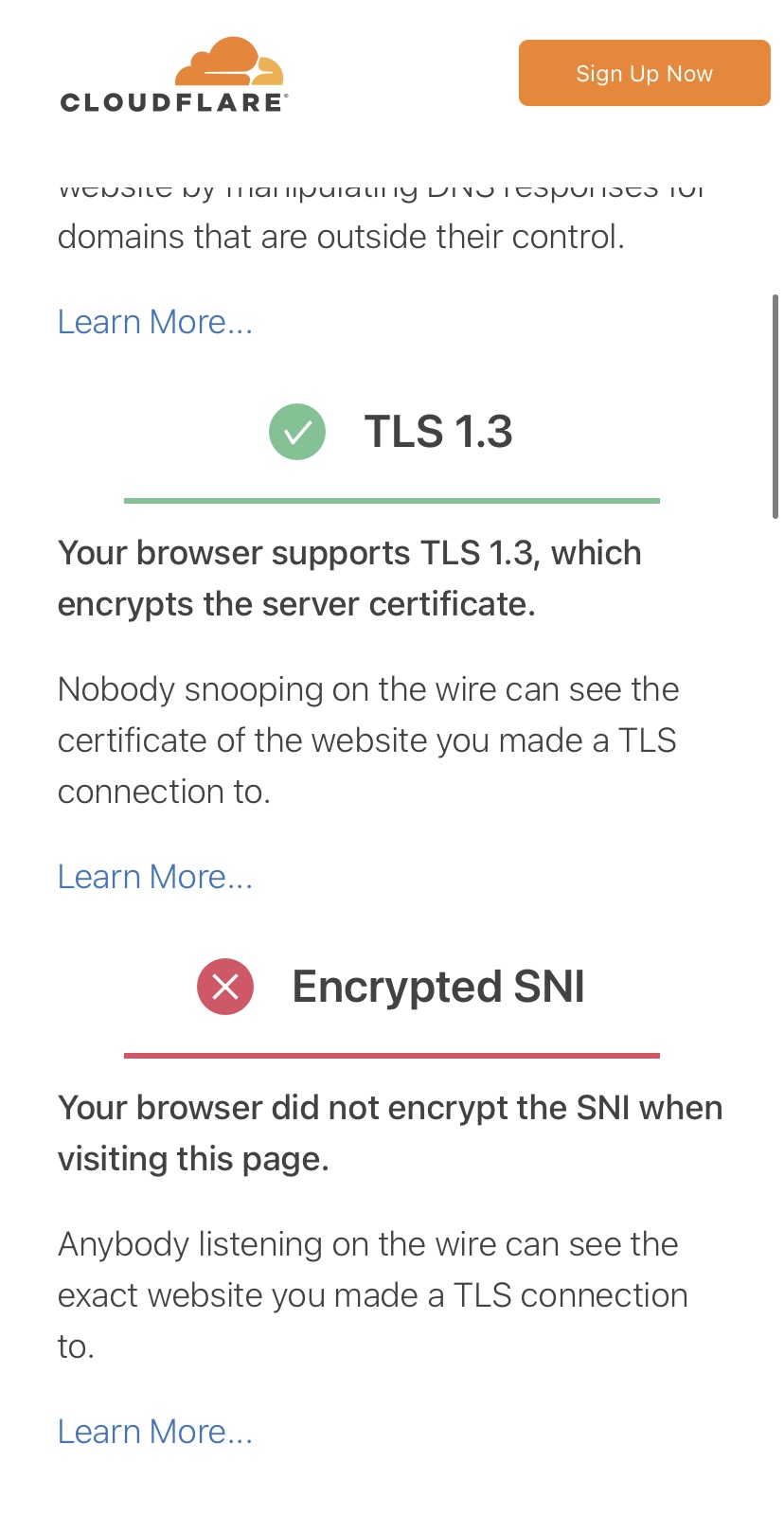Image resolution: width=784 pixels, height=1515 pixels.
Task: Click bold text about browser not encrypting SNI
Action: (x=390, y=1133)
